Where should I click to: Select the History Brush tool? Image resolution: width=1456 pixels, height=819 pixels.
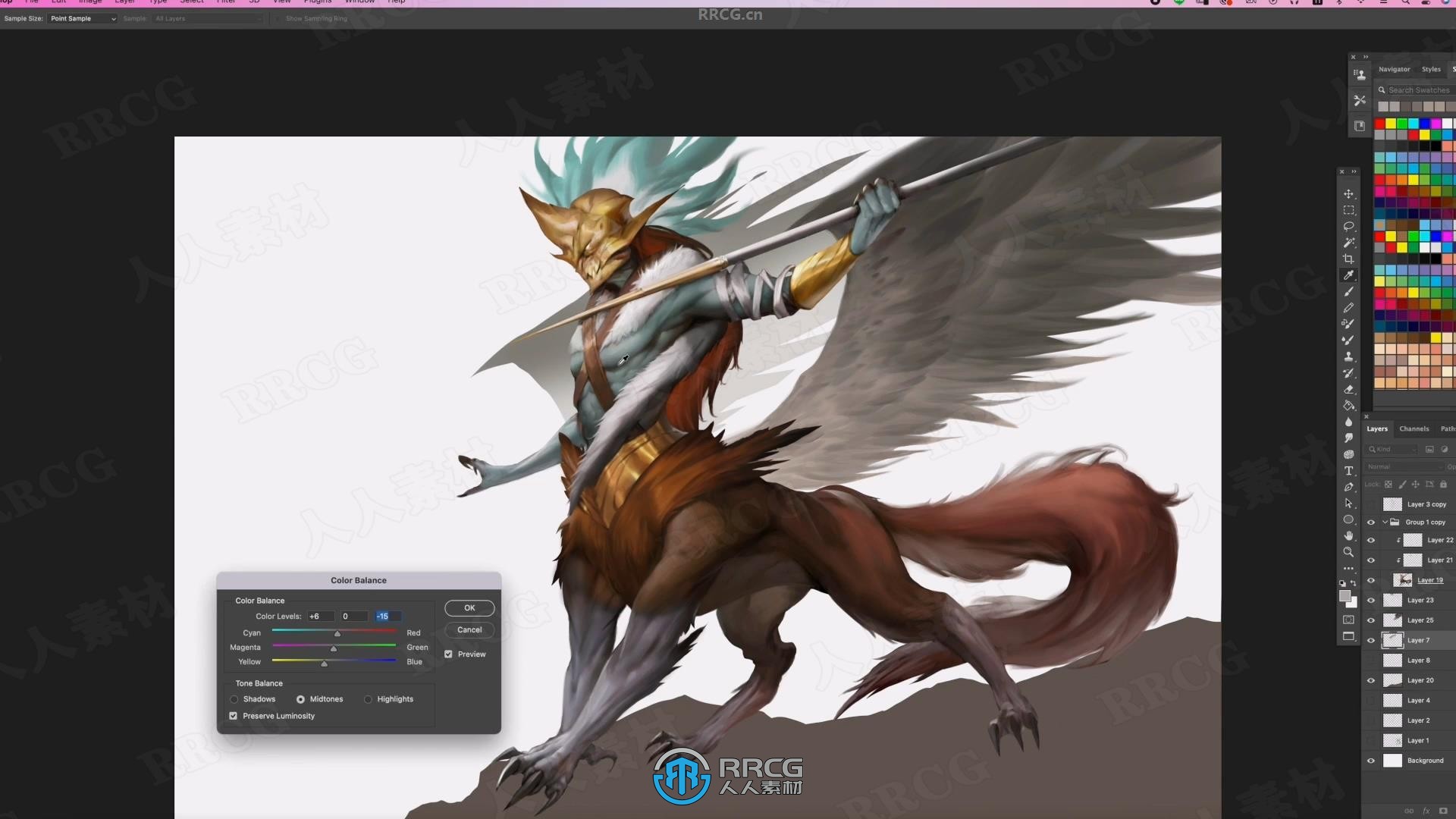[1348, 373]
